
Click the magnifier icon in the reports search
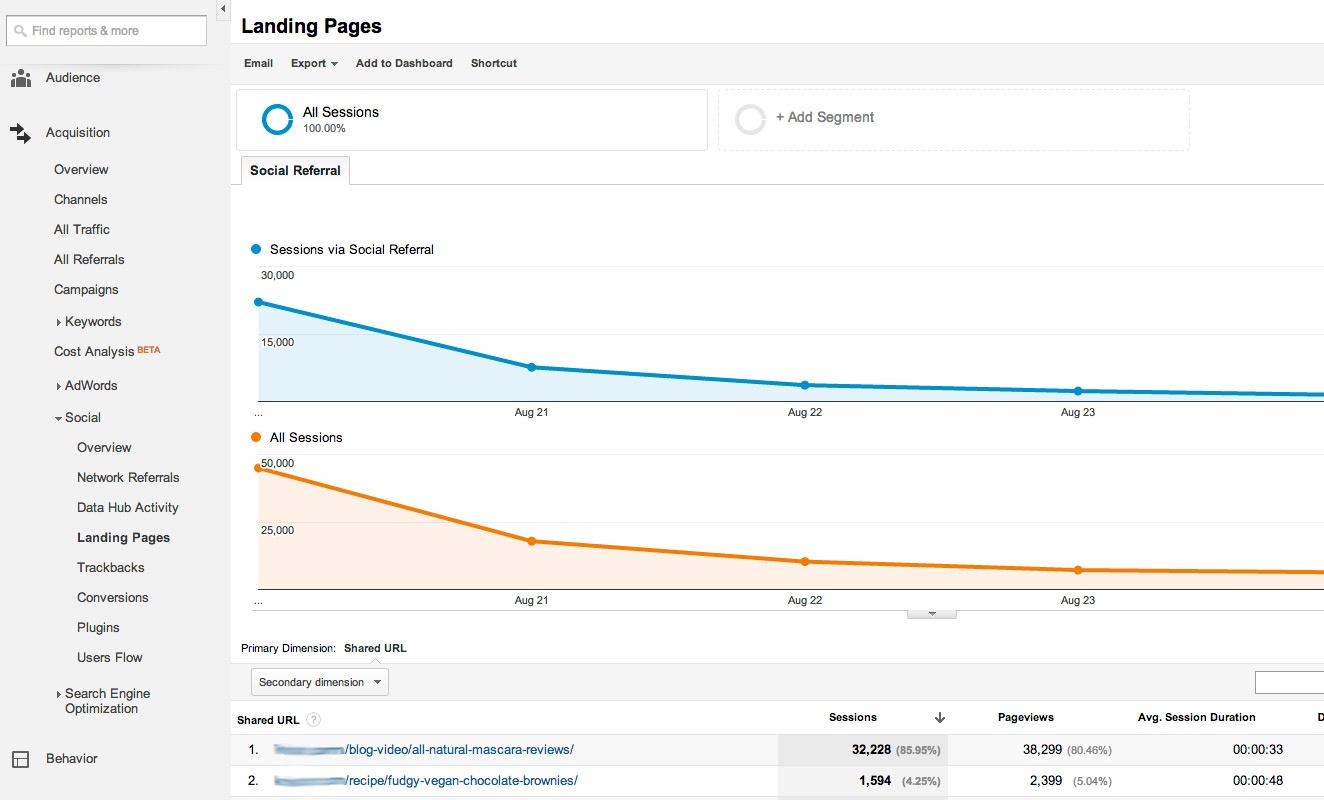pos(20,30)
